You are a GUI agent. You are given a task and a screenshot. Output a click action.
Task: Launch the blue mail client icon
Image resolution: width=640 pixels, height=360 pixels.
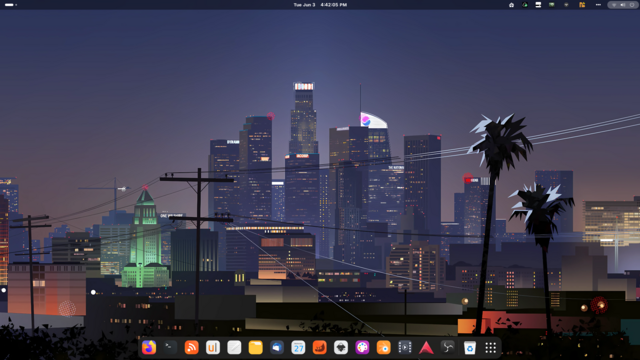277,347
